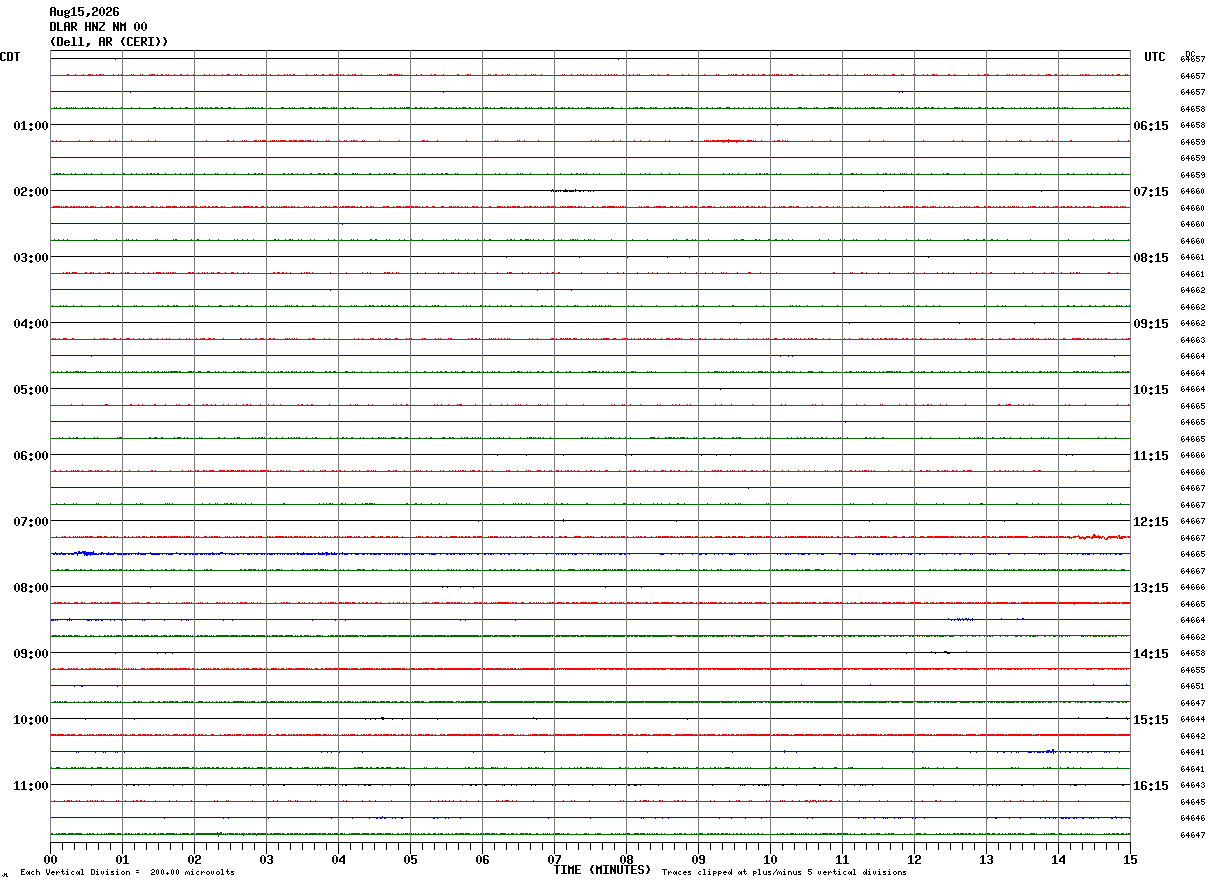Select the 07:00 CDT row label
The width and height of the screenshot is (1210, 886).
point(31,522)
